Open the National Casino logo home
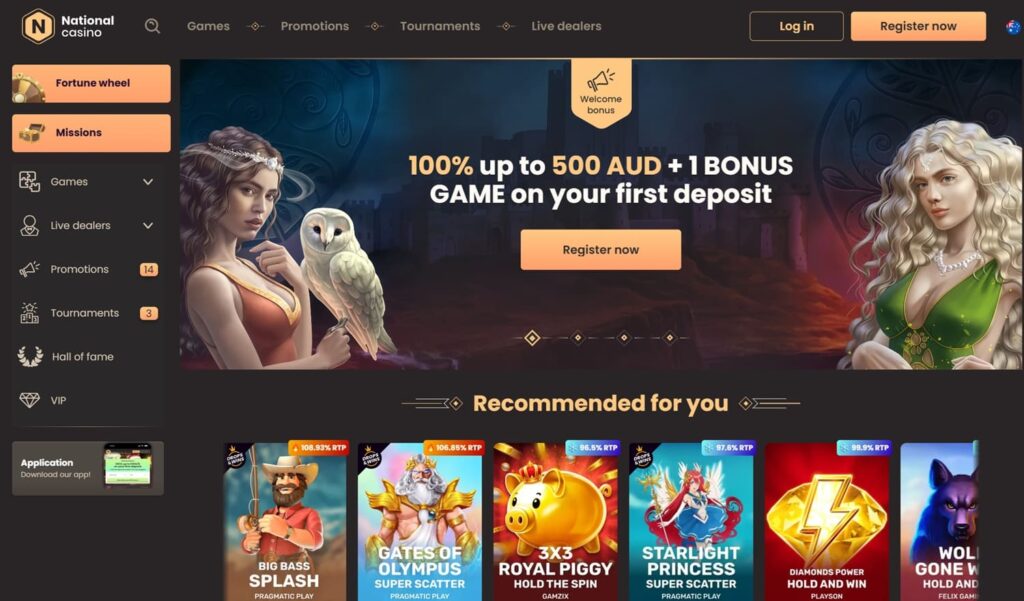Viewport: 1024px width, 601px height. 68,26
